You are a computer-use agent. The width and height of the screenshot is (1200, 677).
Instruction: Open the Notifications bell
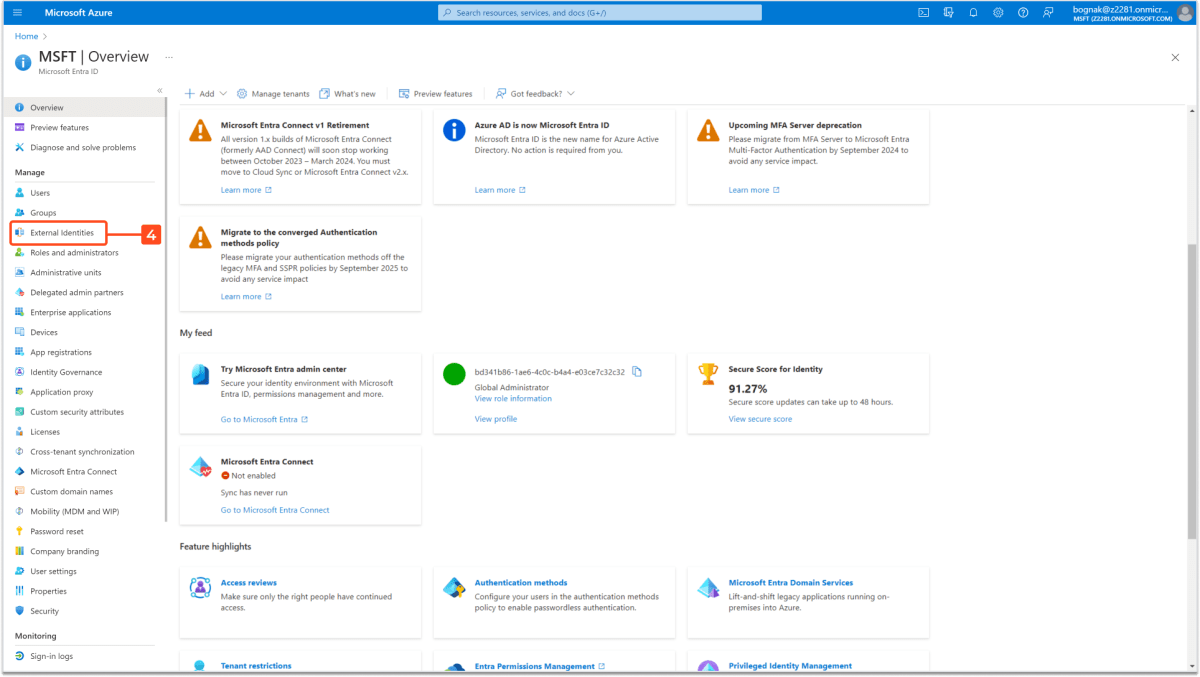971,12
